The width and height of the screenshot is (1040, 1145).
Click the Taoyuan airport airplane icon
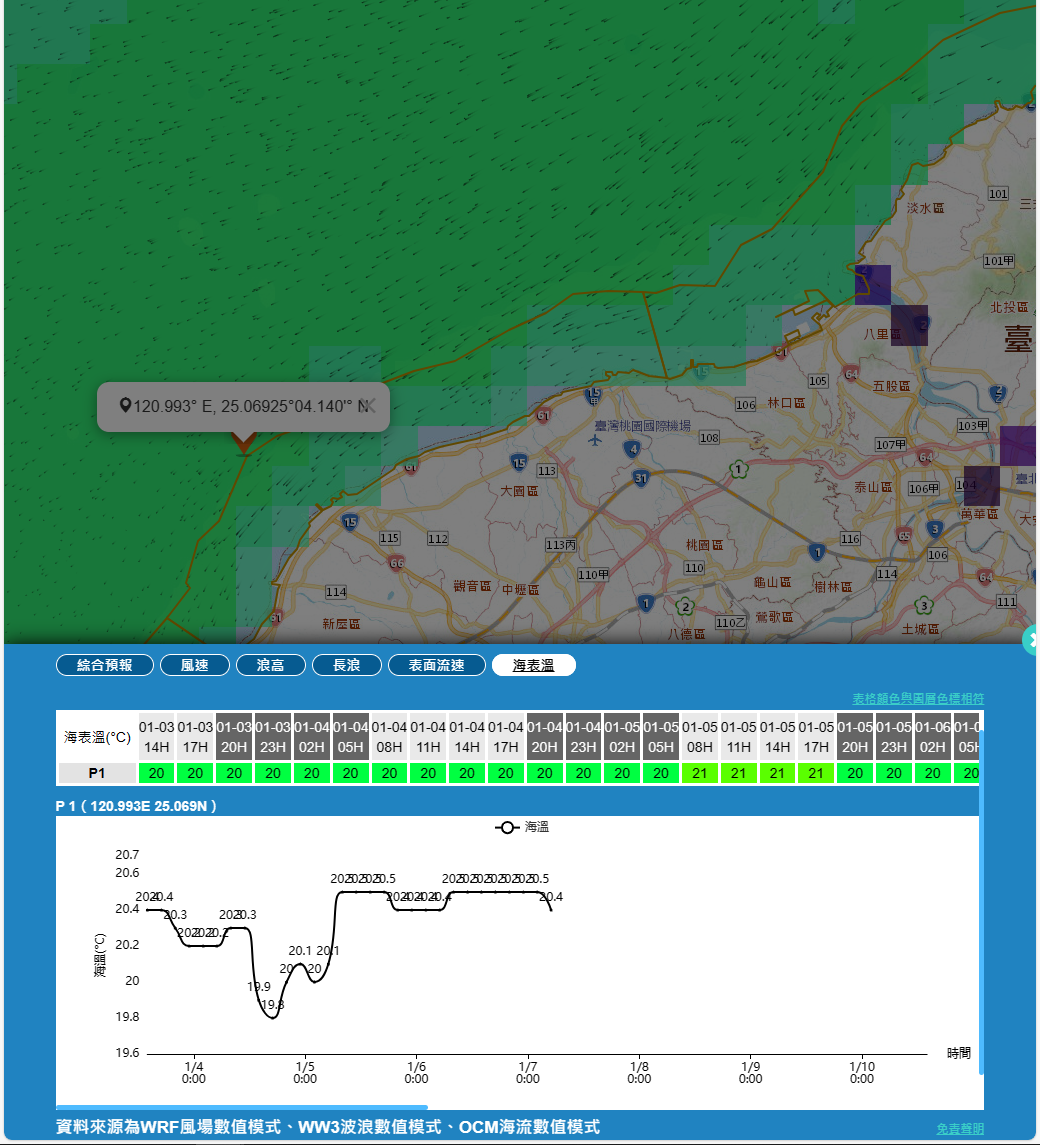(596, 439)
